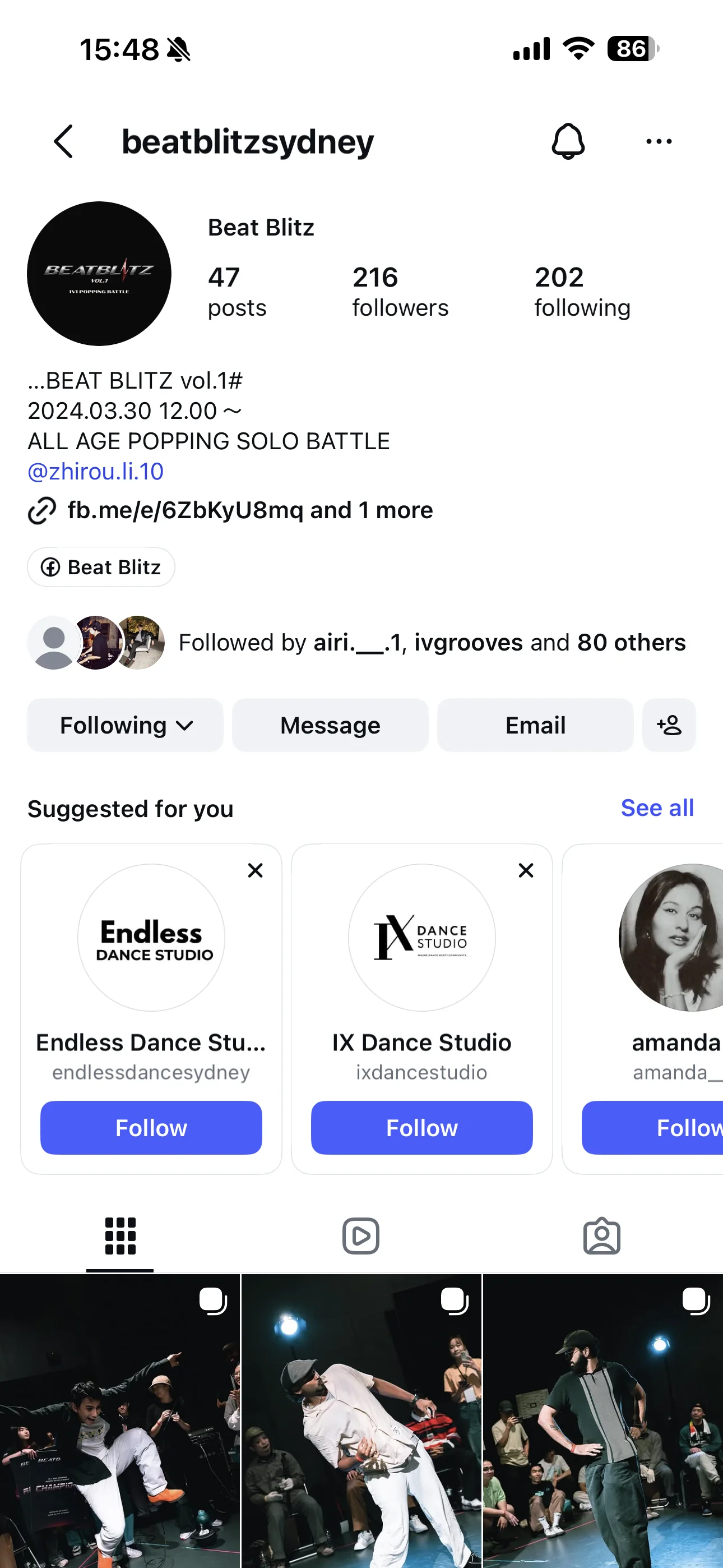Dismiss Endless Dance Studio suggestion

click(x=256, y=870)
